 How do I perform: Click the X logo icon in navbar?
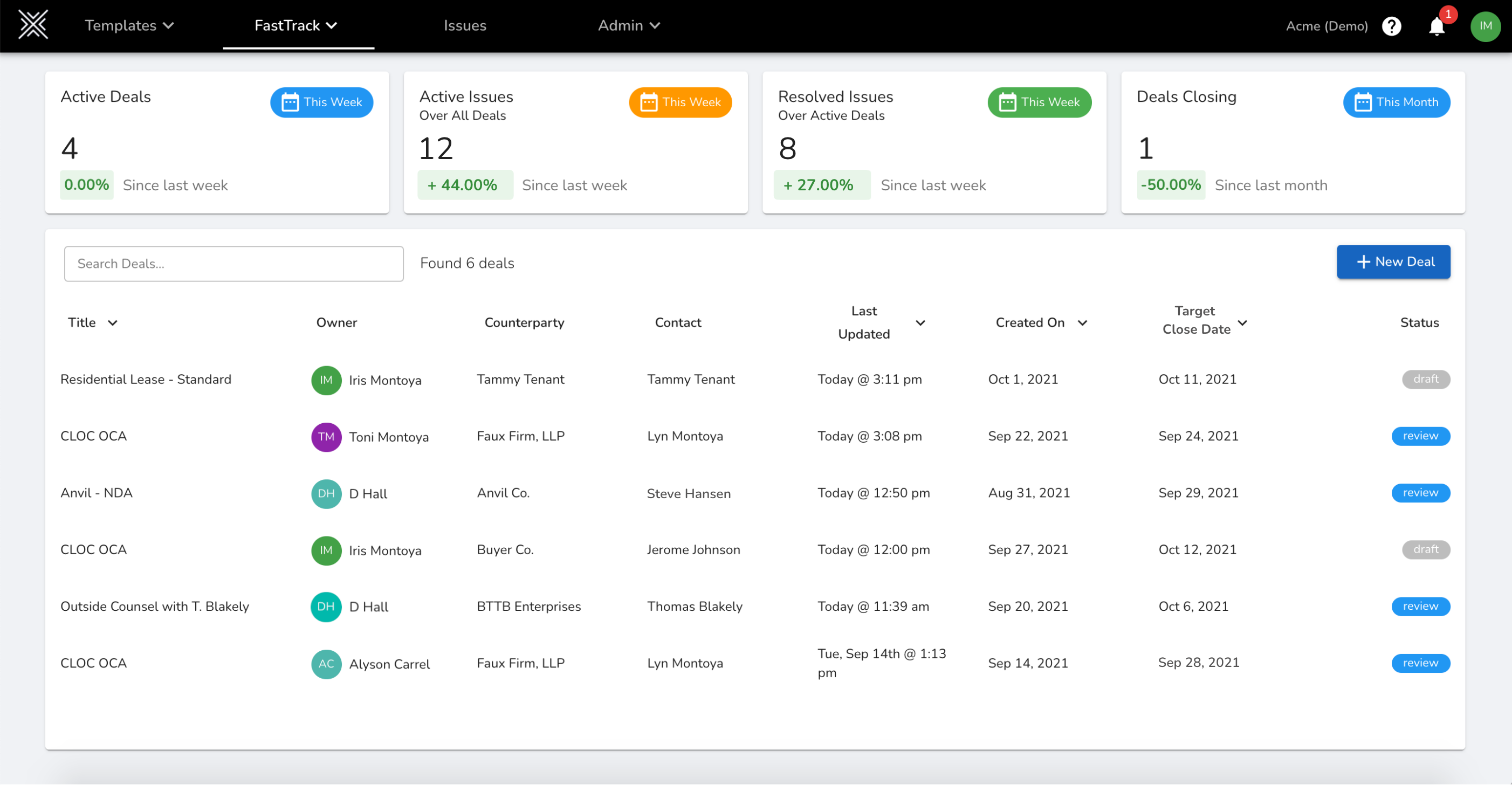coord(33,25)
